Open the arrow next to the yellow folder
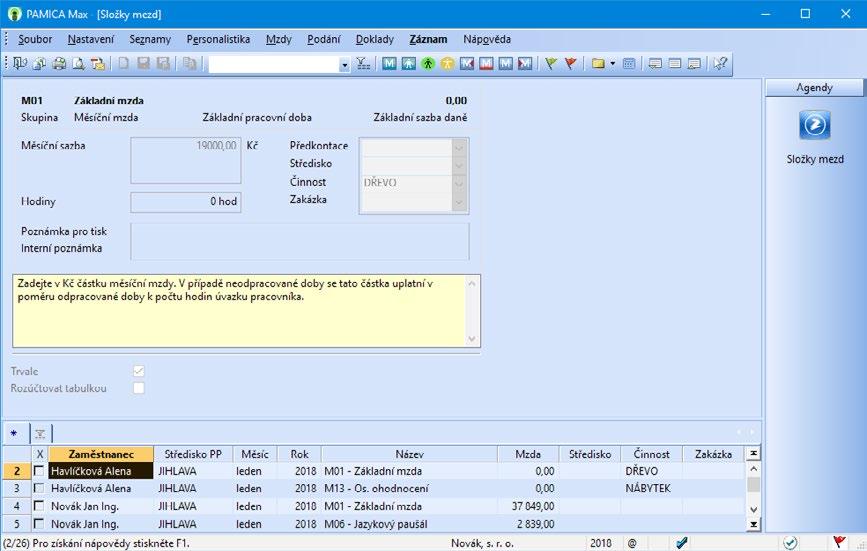867x551 pixels. coord(613,64)
